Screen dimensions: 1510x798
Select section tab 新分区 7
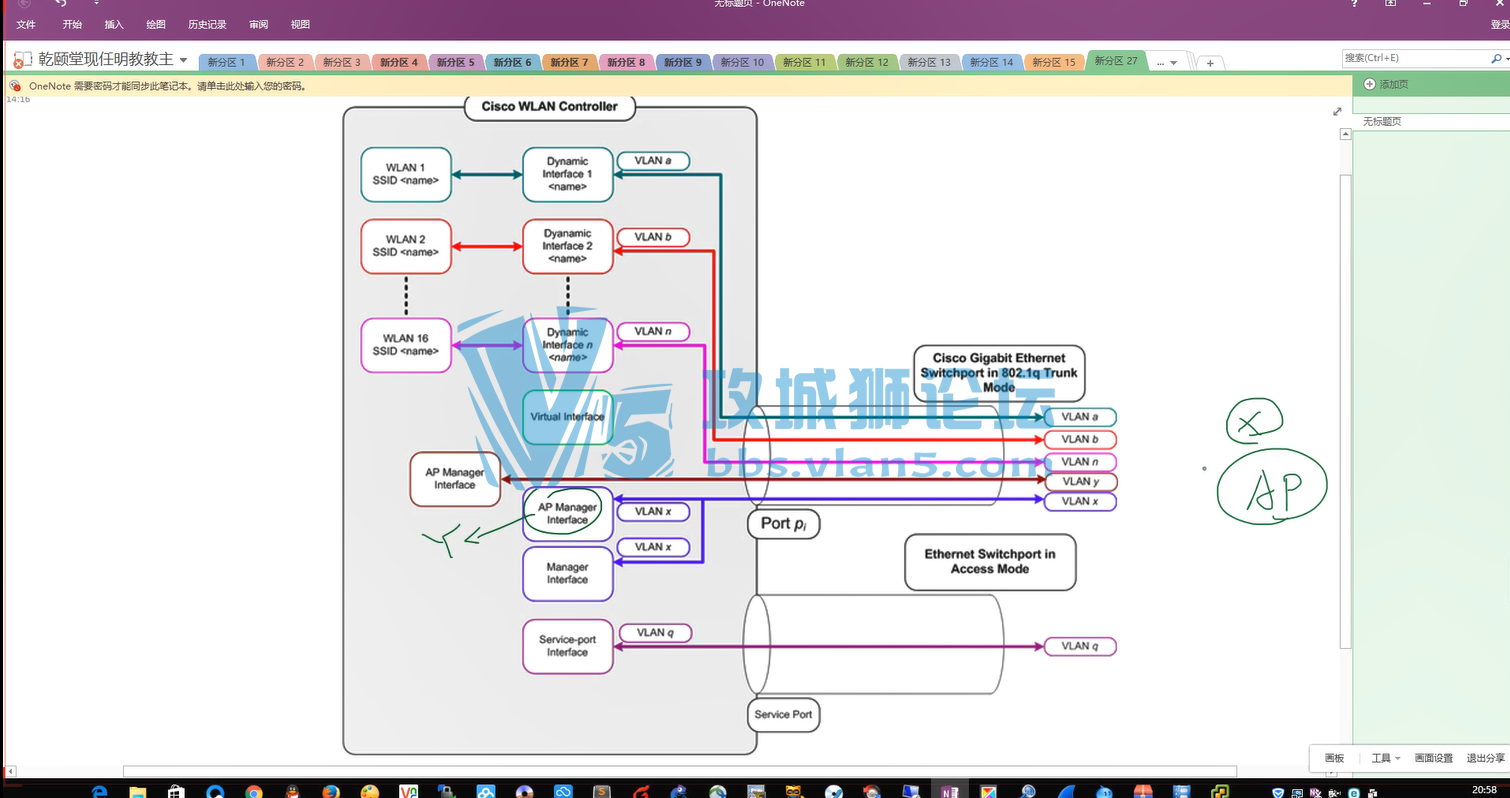[570, 62]
